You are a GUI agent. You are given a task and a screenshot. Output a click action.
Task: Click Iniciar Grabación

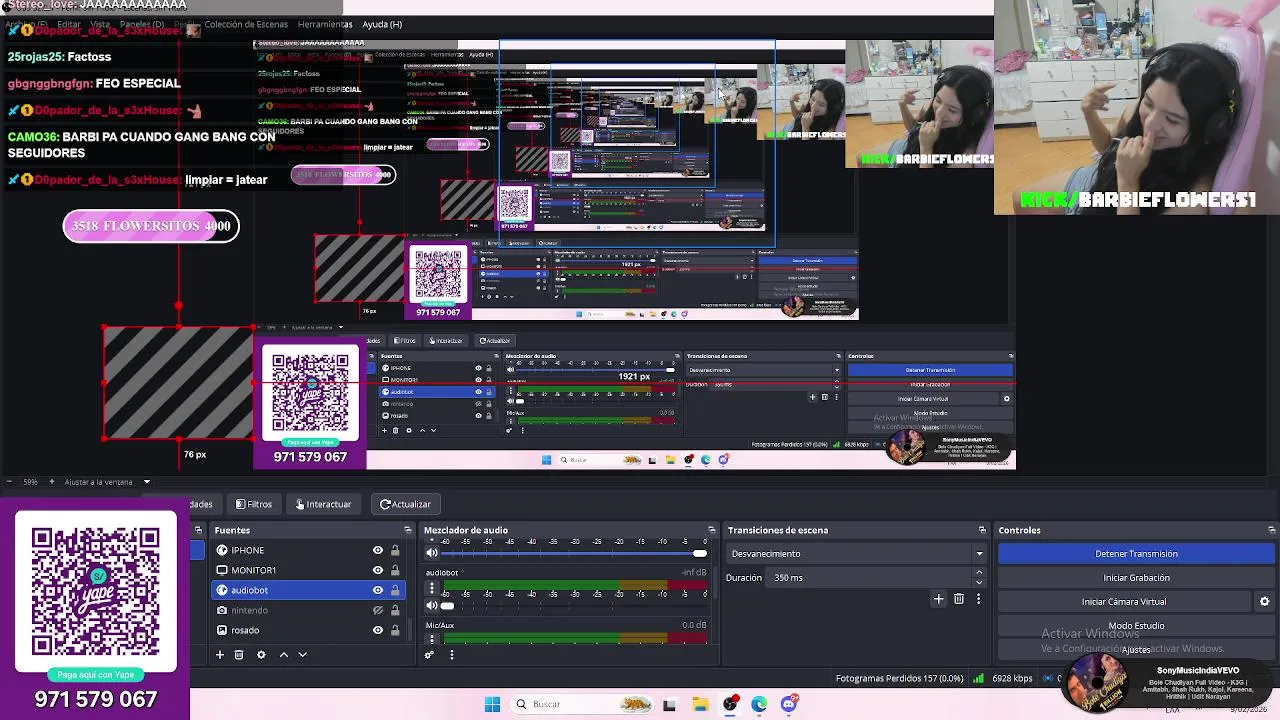pos(1136,578)
